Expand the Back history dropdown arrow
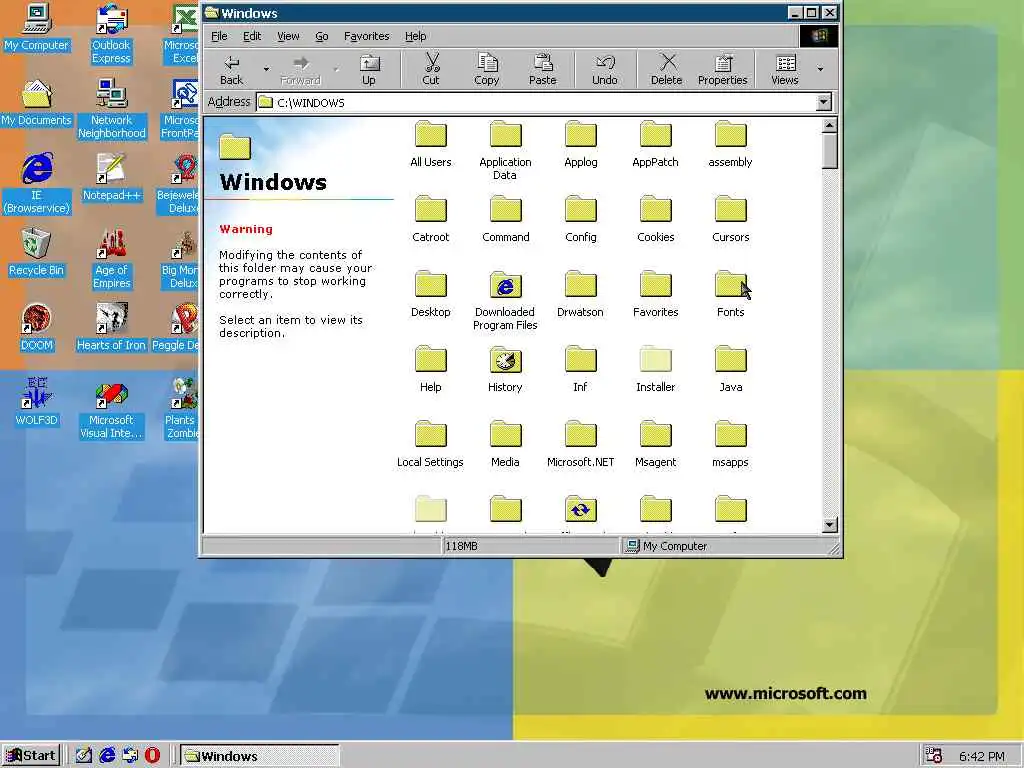1024x768 pixels. coord(266,69)
